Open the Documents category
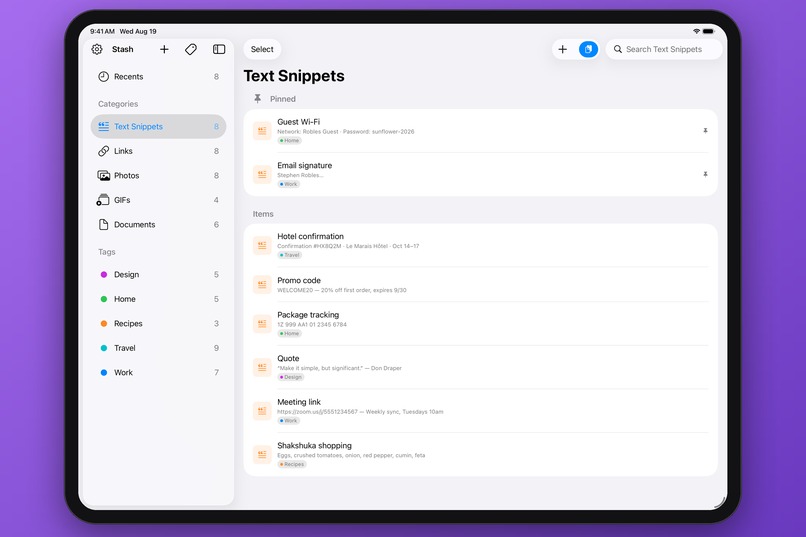This screenshot has height=537, width=806. [158, 225]
